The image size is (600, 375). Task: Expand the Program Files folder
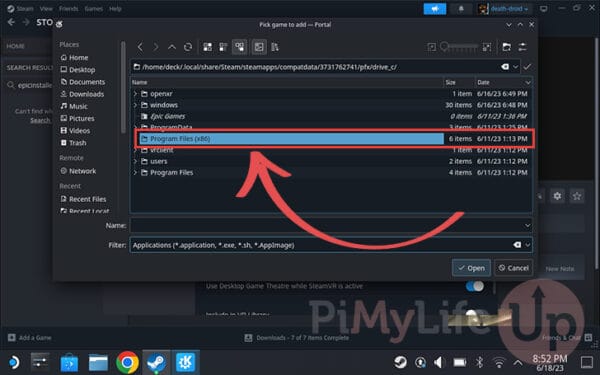[135, 173]
